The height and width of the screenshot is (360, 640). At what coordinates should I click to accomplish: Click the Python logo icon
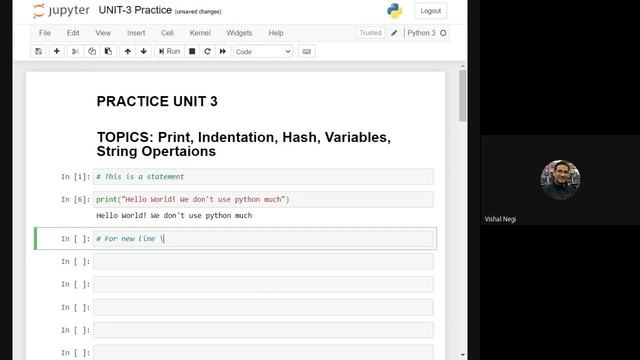[395, 11]
